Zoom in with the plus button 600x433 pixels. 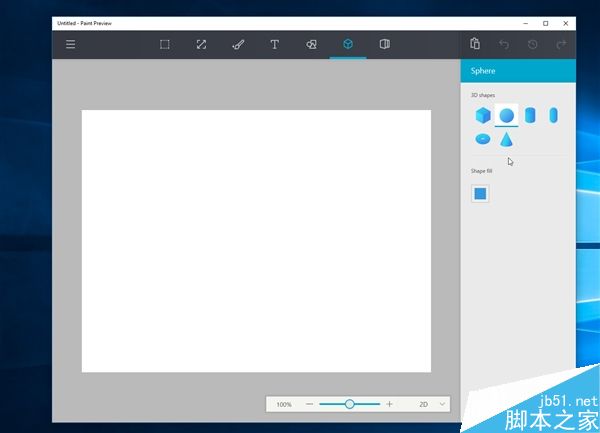point(390,404)
